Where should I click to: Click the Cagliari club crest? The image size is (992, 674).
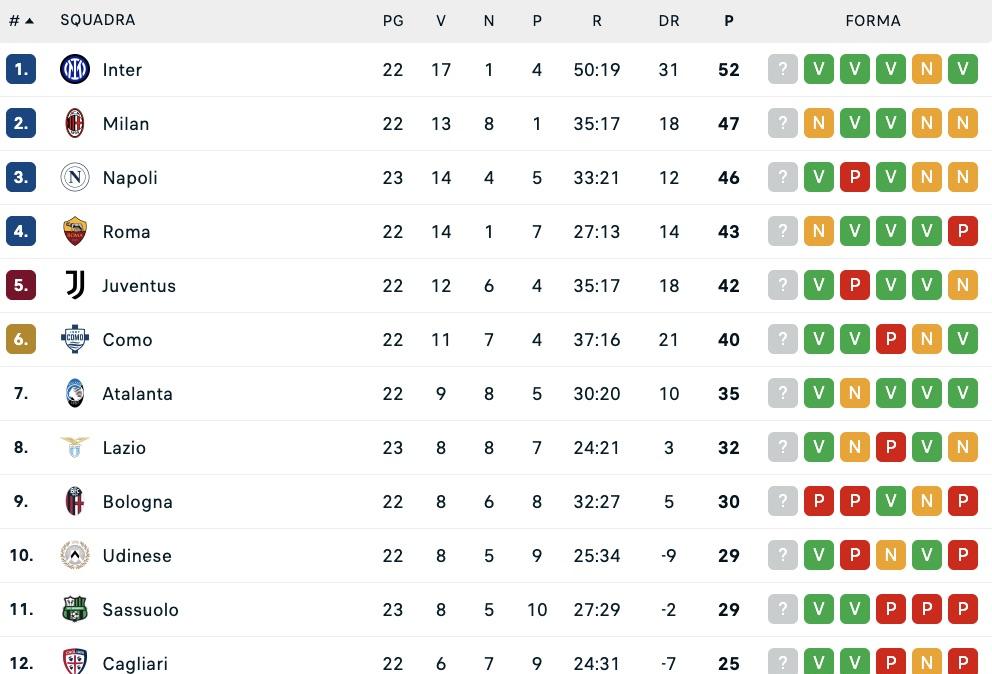75,663
